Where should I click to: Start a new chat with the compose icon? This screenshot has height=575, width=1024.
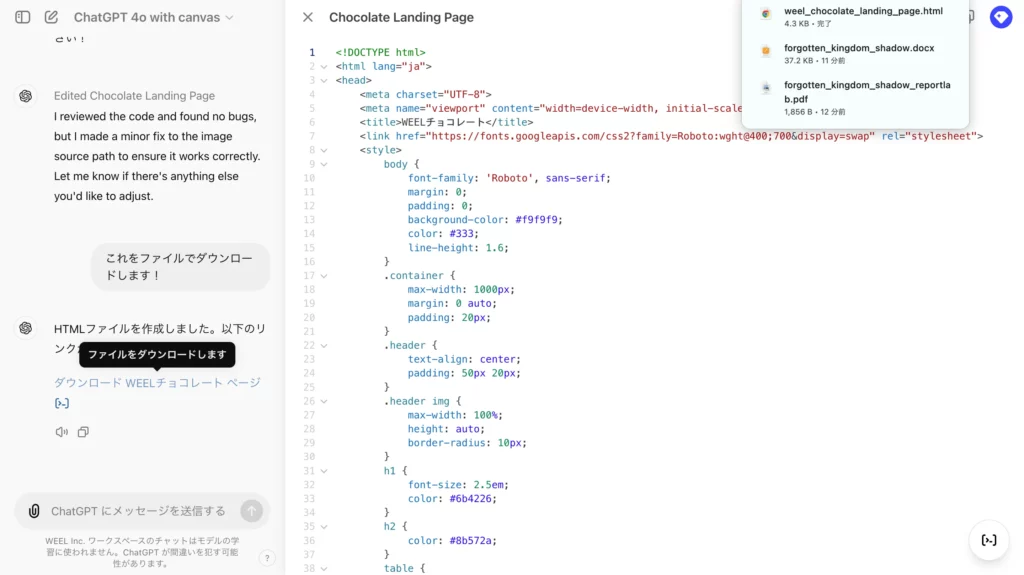(x=51, y=17)
